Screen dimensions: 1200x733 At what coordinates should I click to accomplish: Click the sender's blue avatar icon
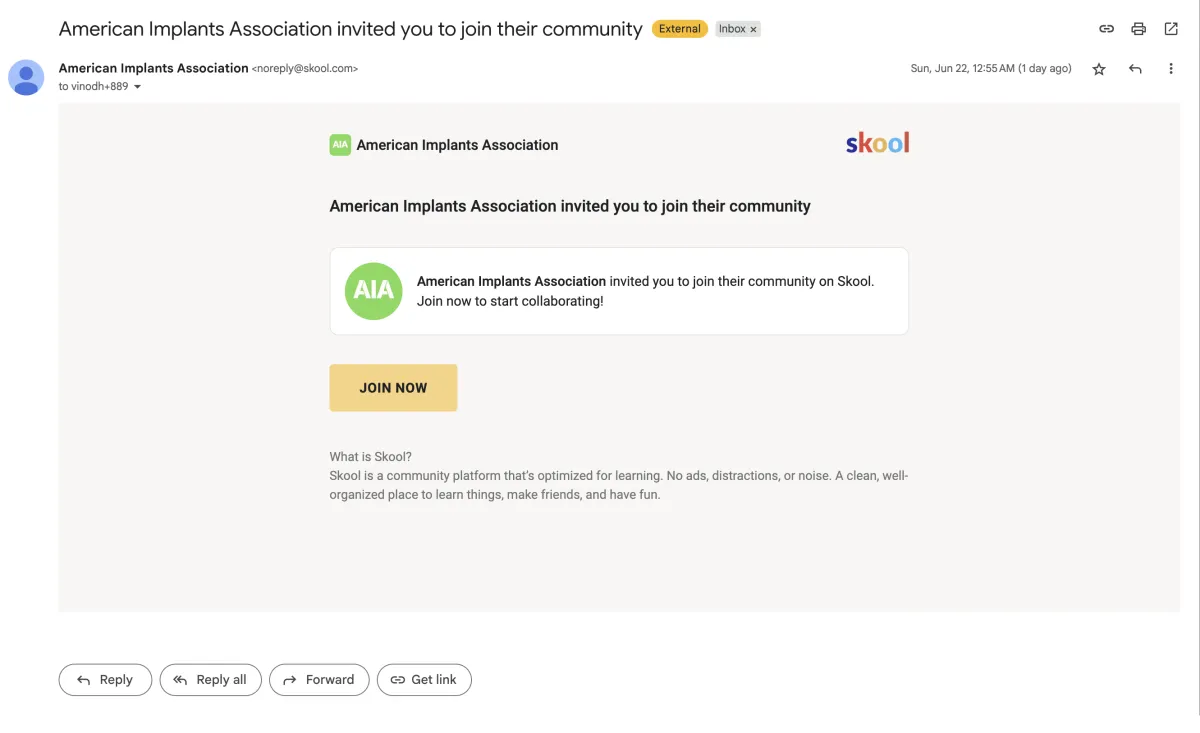26,77
